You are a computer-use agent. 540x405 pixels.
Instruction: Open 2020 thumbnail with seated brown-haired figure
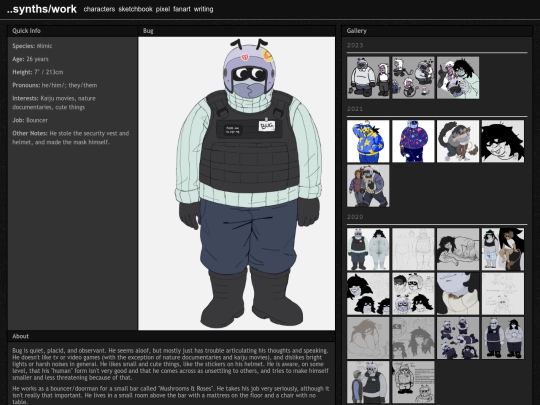[503, 249]
